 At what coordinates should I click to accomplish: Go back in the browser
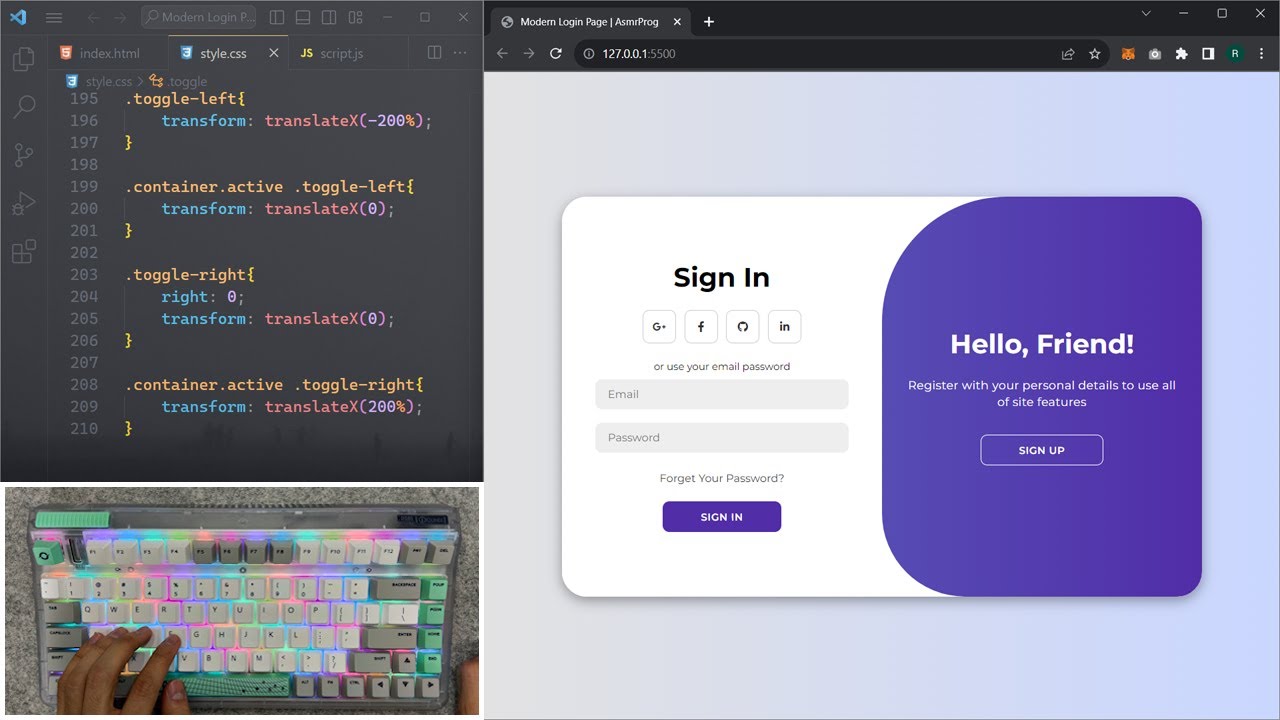pos(502,53)
